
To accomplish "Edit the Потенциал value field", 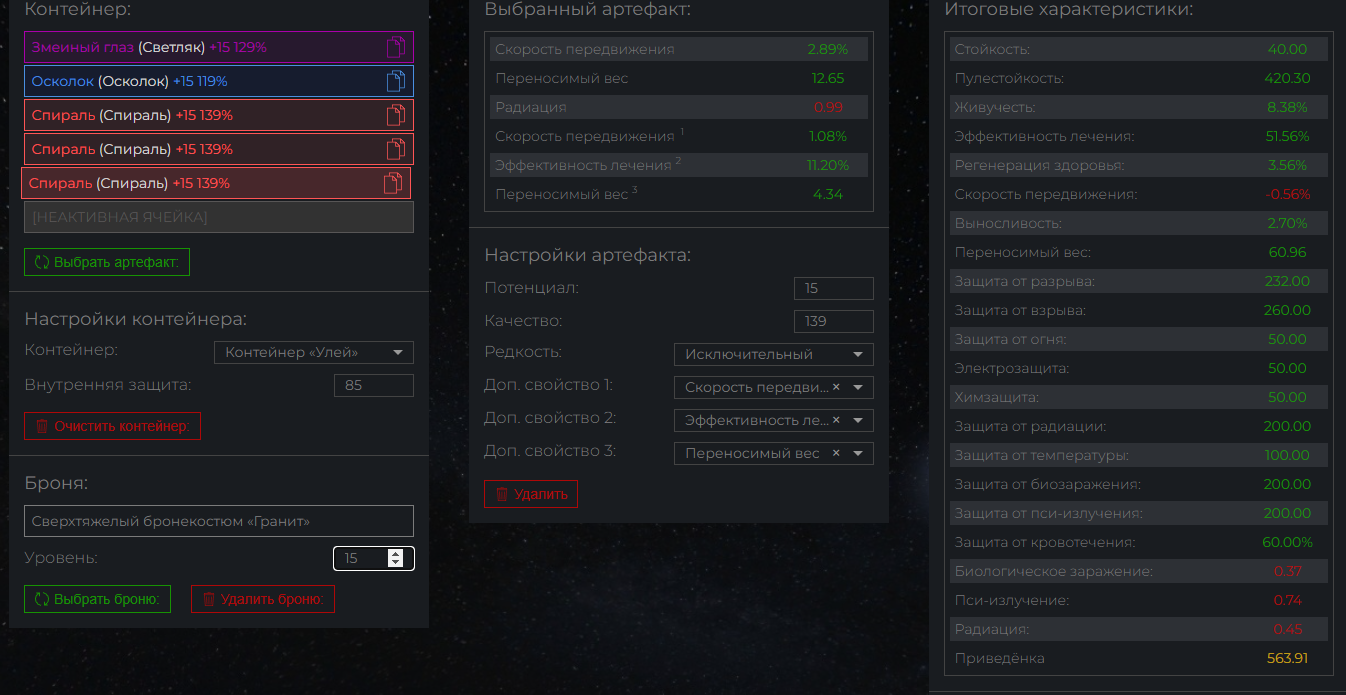I will point(834,288).
